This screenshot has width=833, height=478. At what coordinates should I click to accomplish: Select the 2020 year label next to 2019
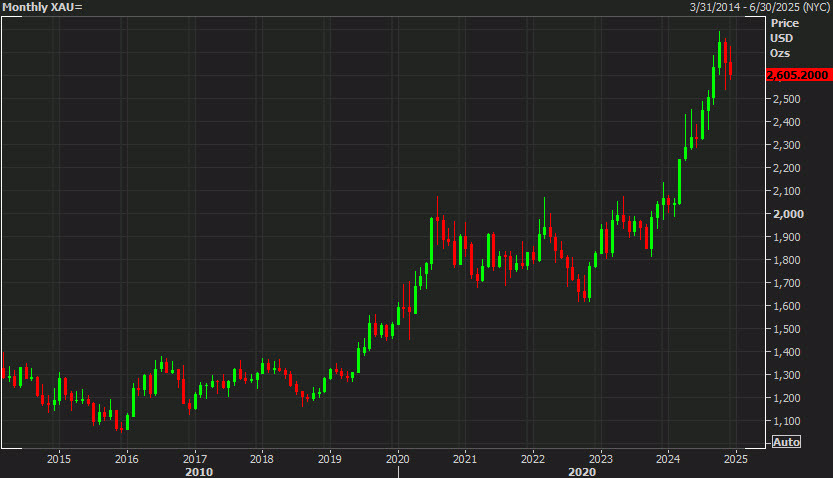pyautogui.click(x=397, y=459)
